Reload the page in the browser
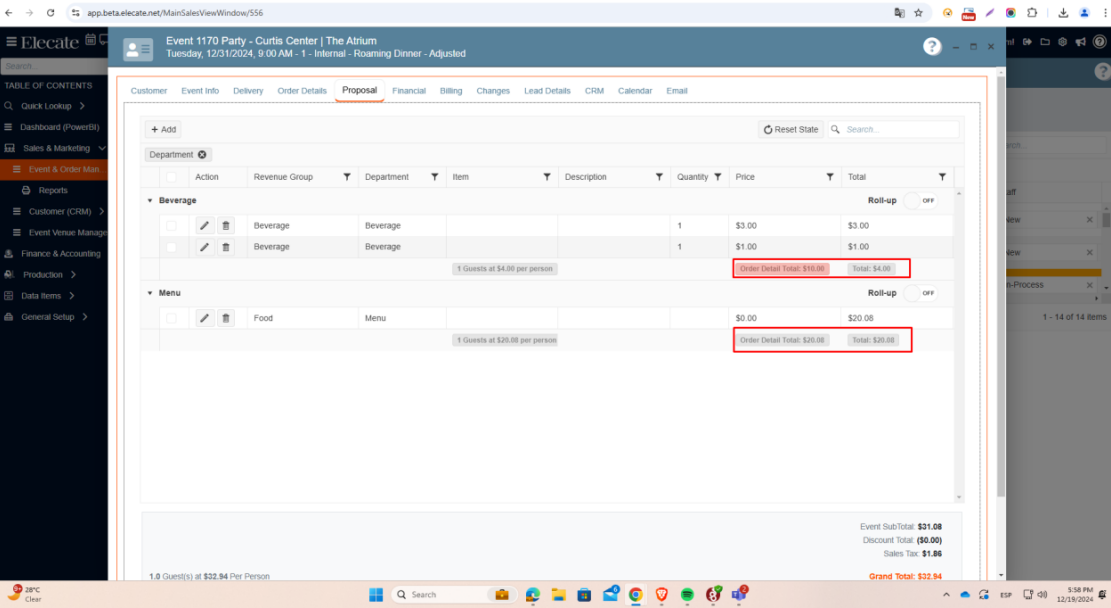The width and height of the screenshot is (1111, 608). [50, 13]
